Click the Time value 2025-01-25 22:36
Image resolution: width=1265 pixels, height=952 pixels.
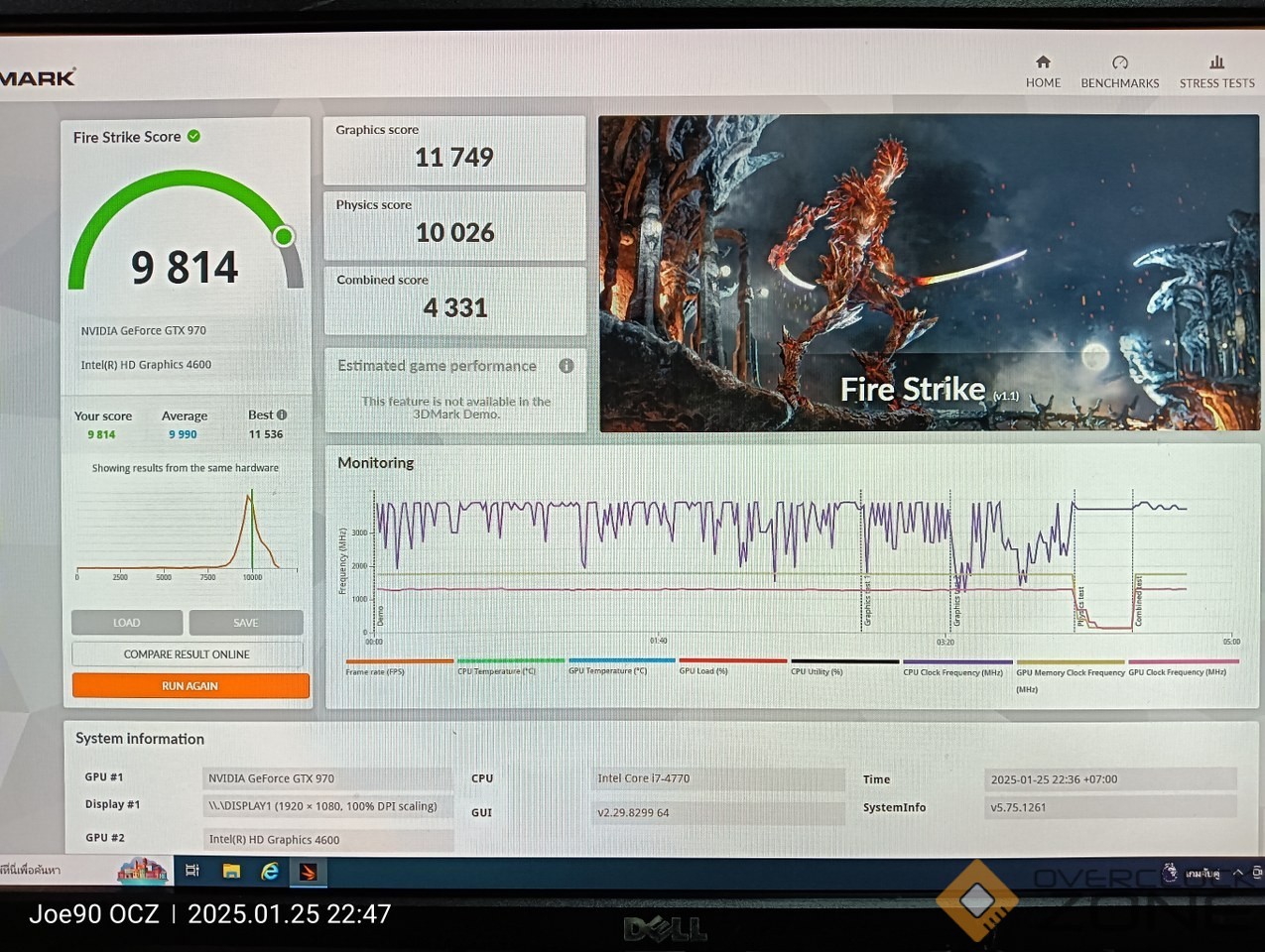(x=1110, y=779)
